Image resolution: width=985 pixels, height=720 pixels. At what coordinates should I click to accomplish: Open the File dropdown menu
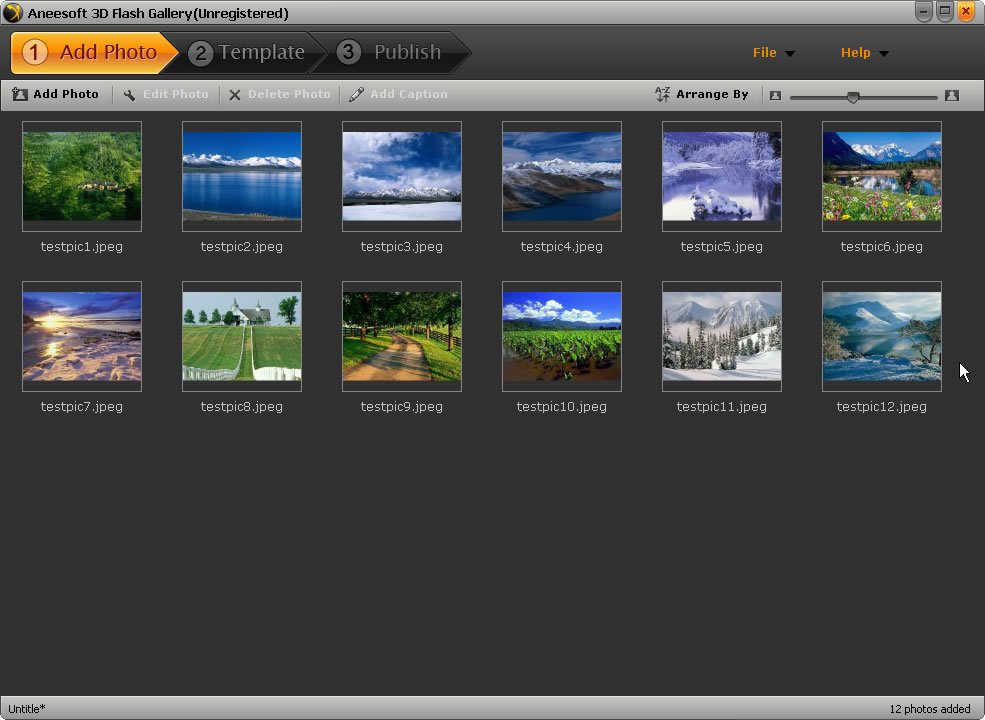coord(773,53)
